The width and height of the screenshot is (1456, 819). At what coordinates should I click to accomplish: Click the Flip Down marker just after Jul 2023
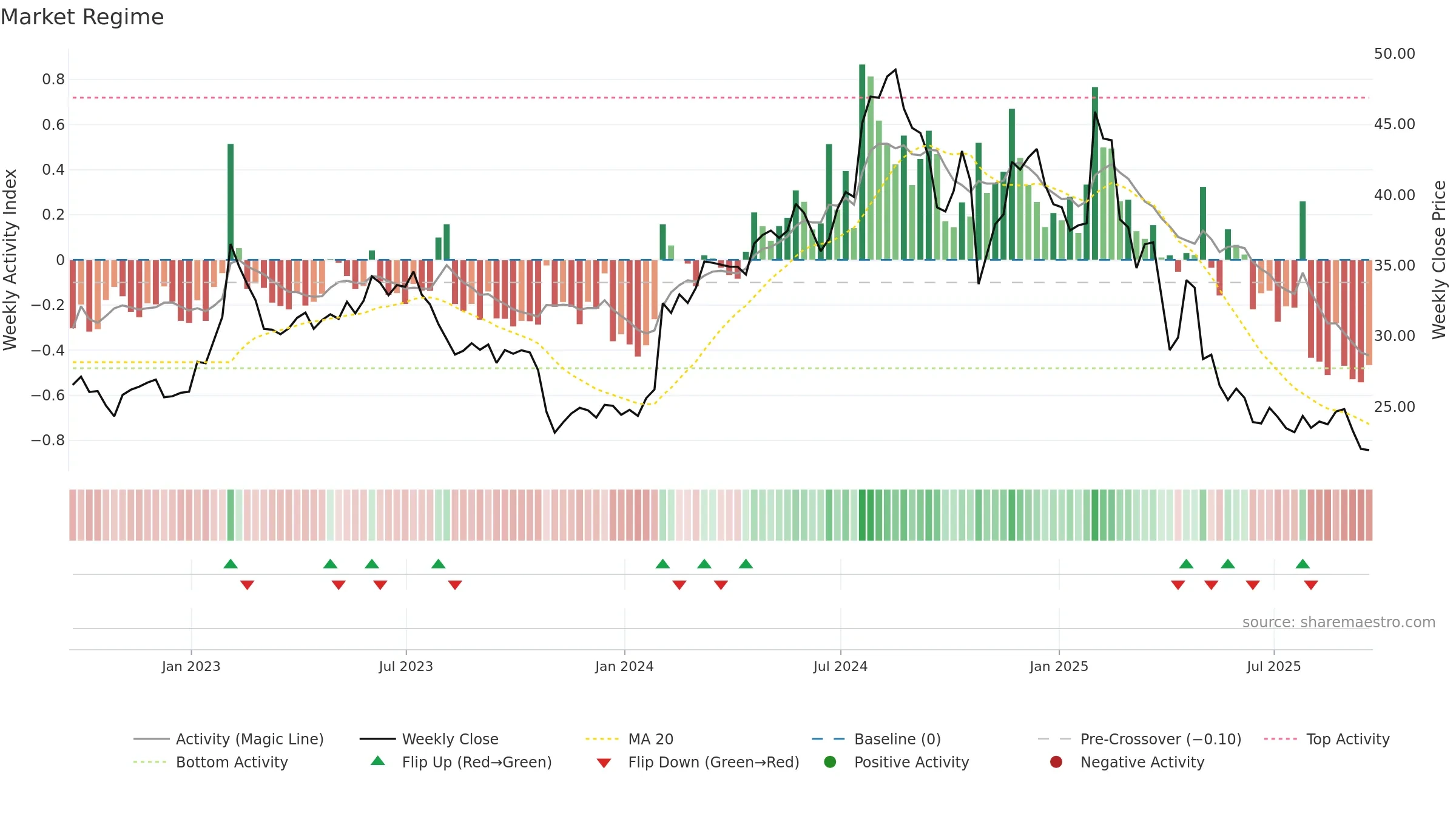pos(455,585)
